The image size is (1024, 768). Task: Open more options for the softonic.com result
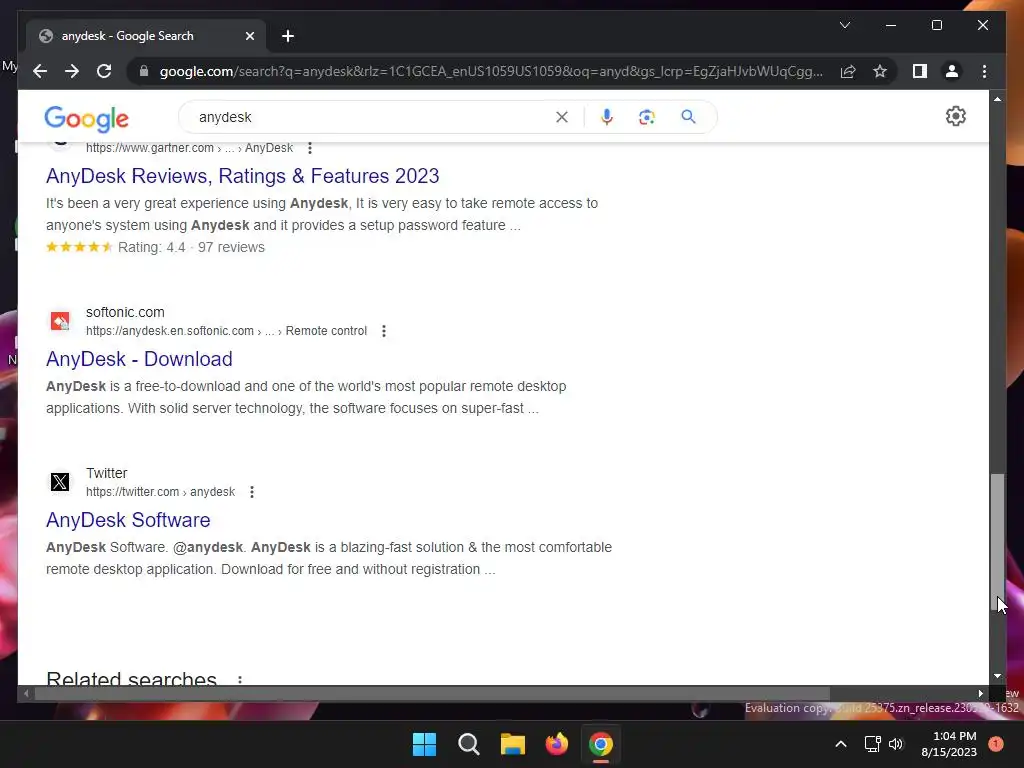click(x=384, y=331)
